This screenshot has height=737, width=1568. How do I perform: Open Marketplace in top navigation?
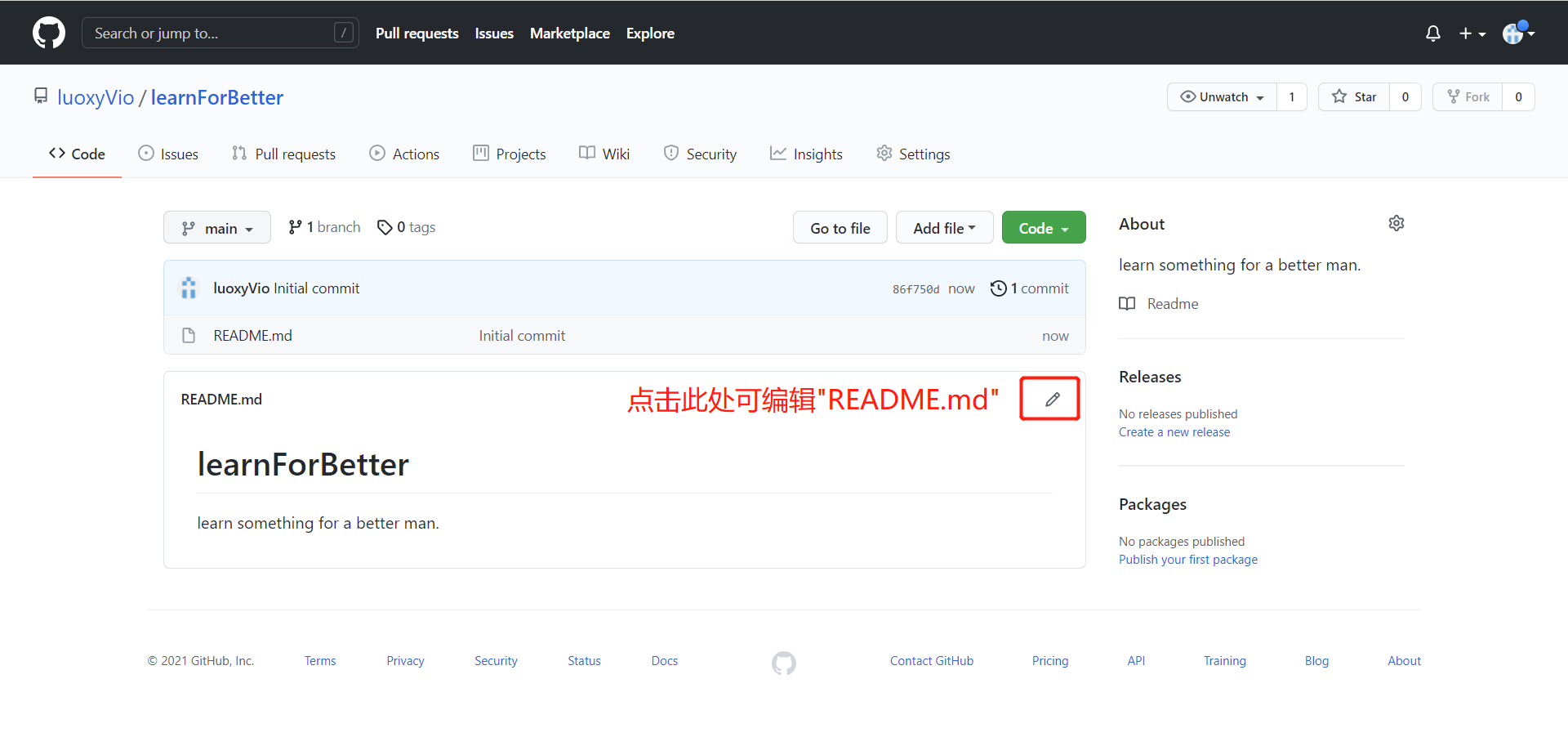click(570, 33)
